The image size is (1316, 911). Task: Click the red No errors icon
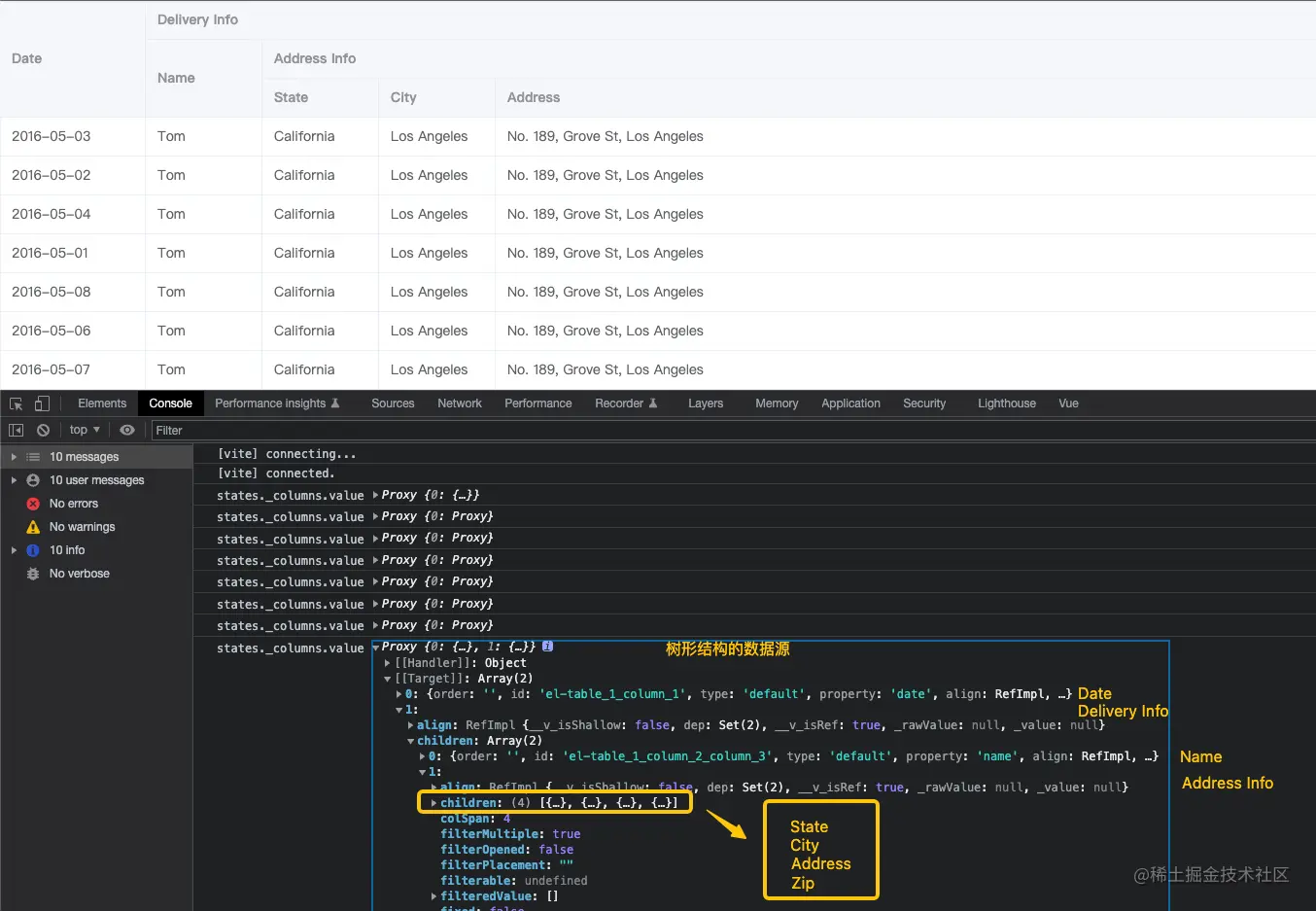[33, 504]
